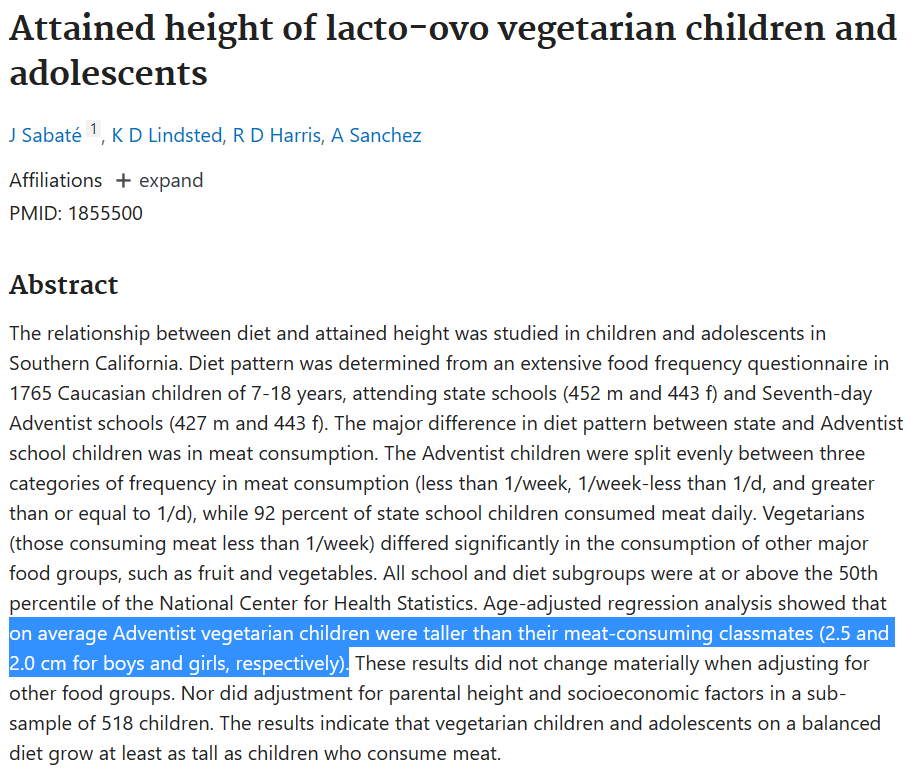Click the 'Affiliations' label
922x774 pixels.
tap(56, 181)
